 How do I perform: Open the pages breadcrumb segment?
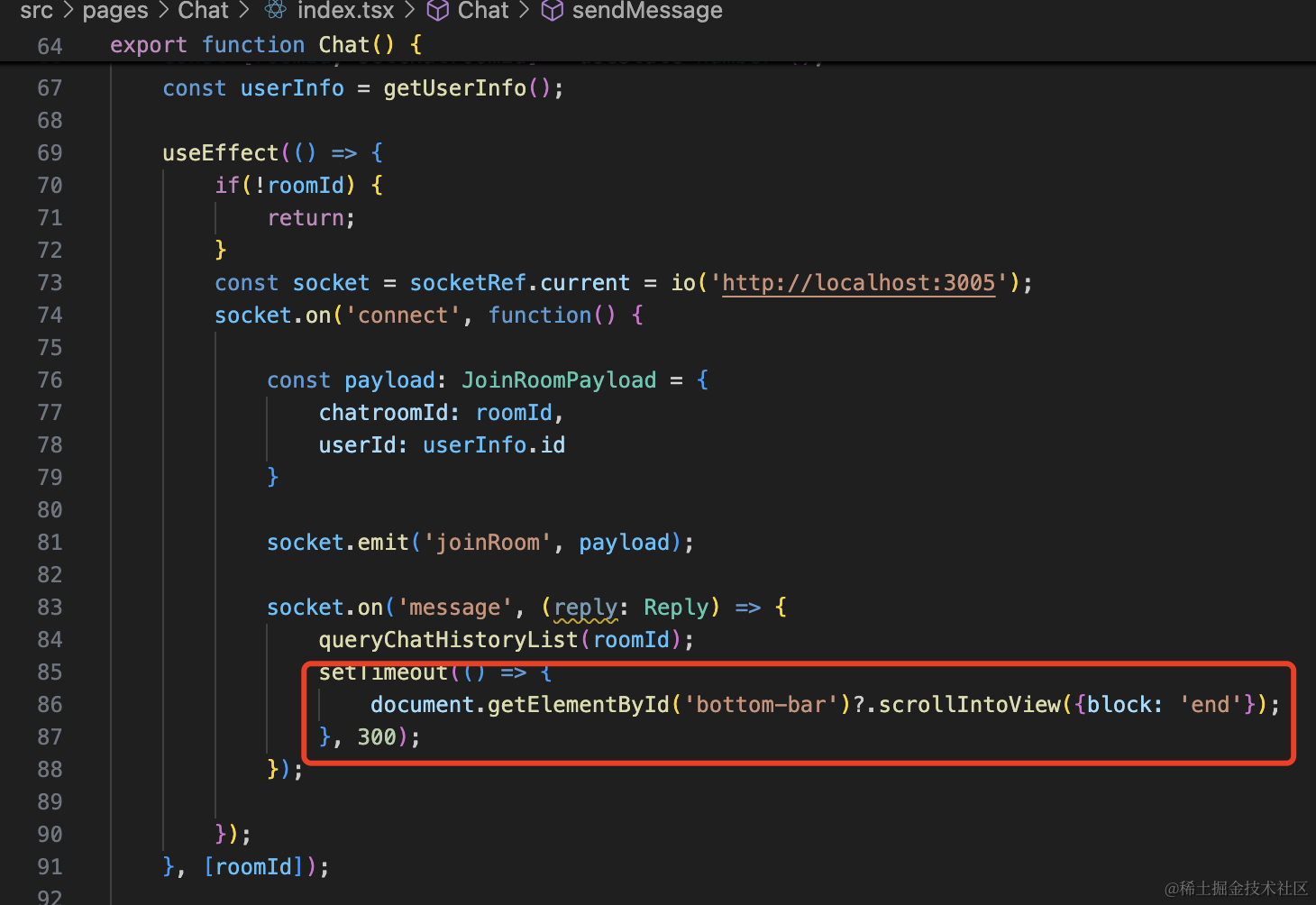[x=115, y=10]
